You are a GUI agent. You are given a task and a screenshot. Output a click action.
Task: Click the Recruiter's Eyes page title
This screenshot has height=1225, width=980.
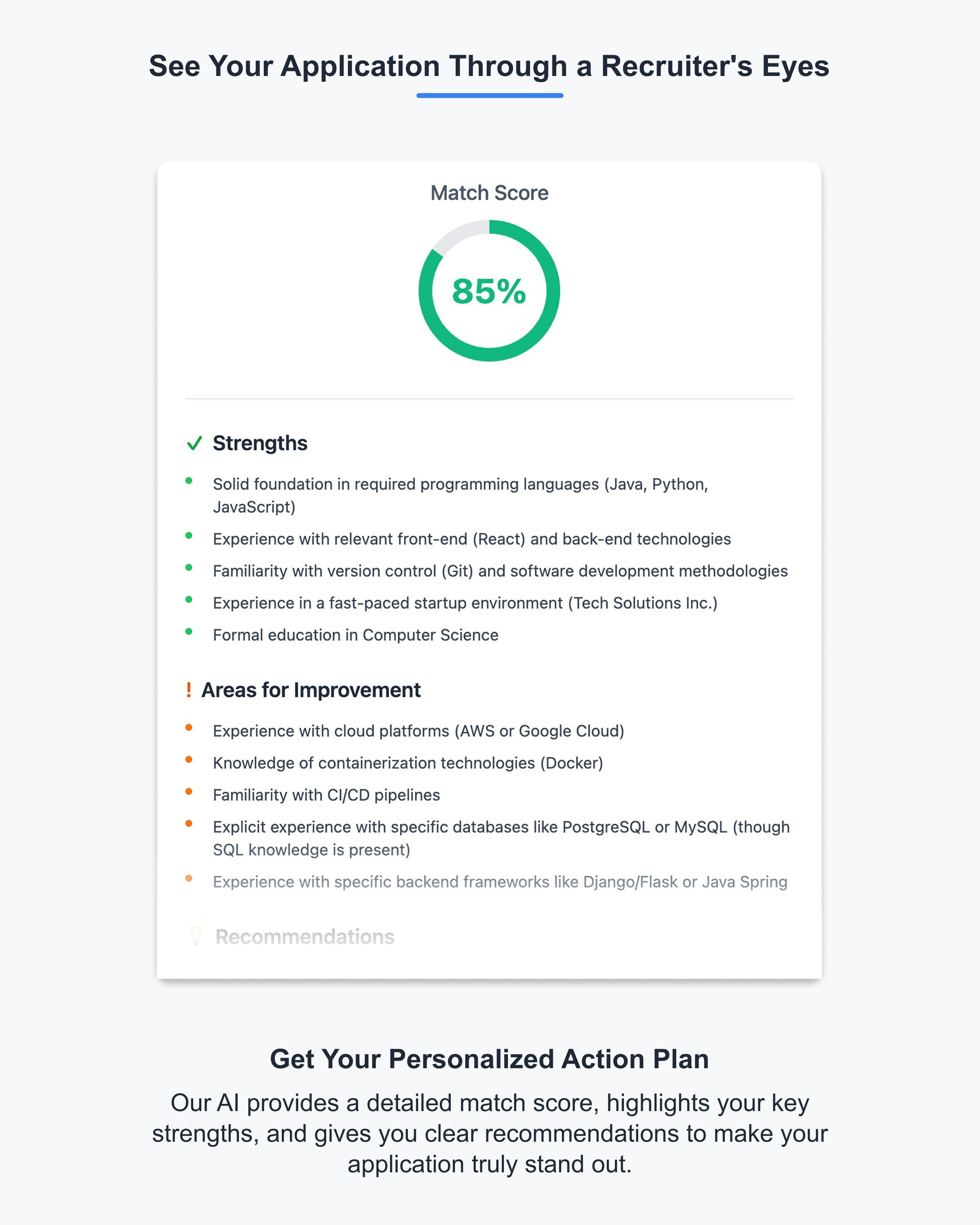[489, 66]
